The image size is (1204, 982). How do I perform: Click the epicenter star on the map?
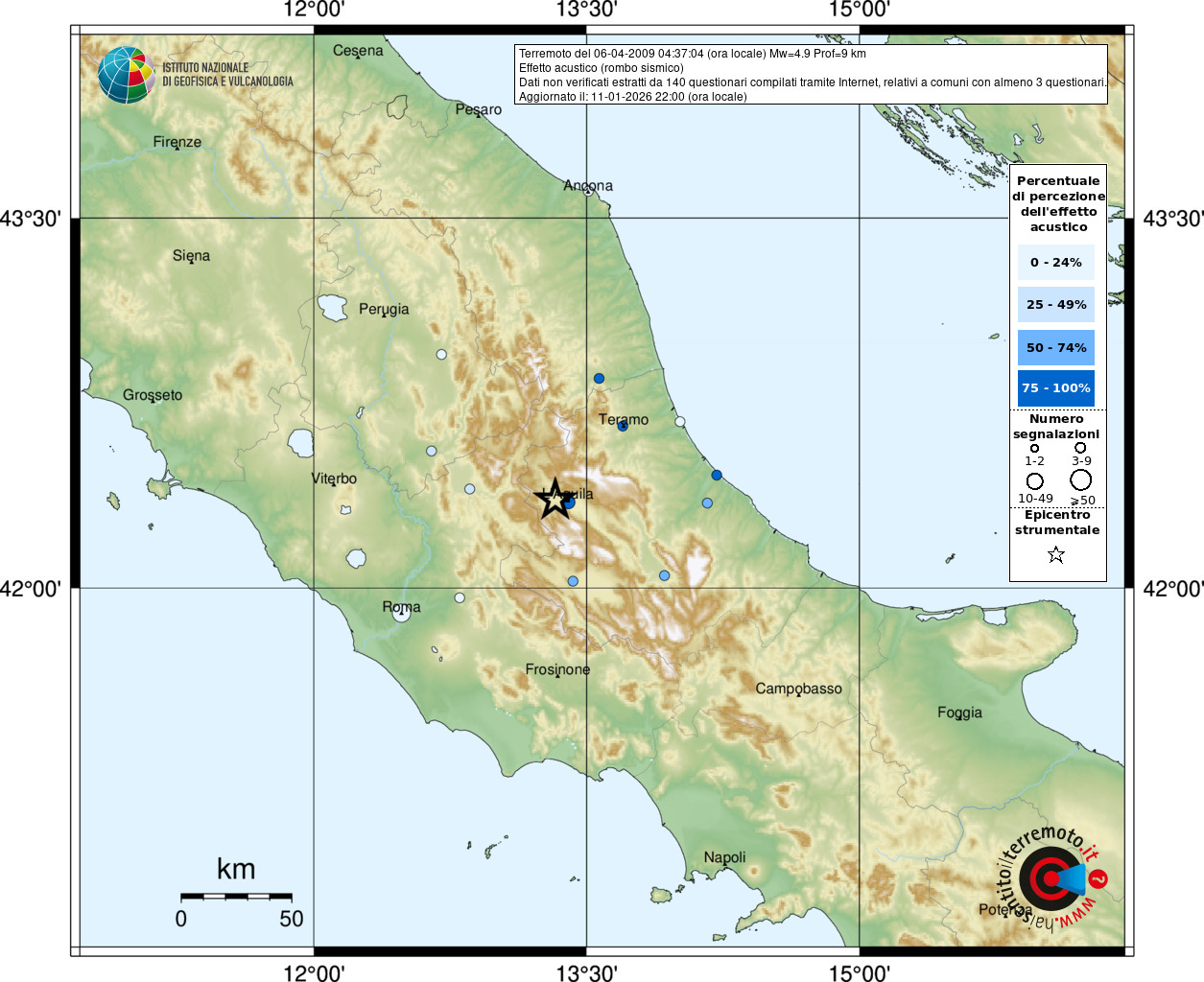pos(554,500)
